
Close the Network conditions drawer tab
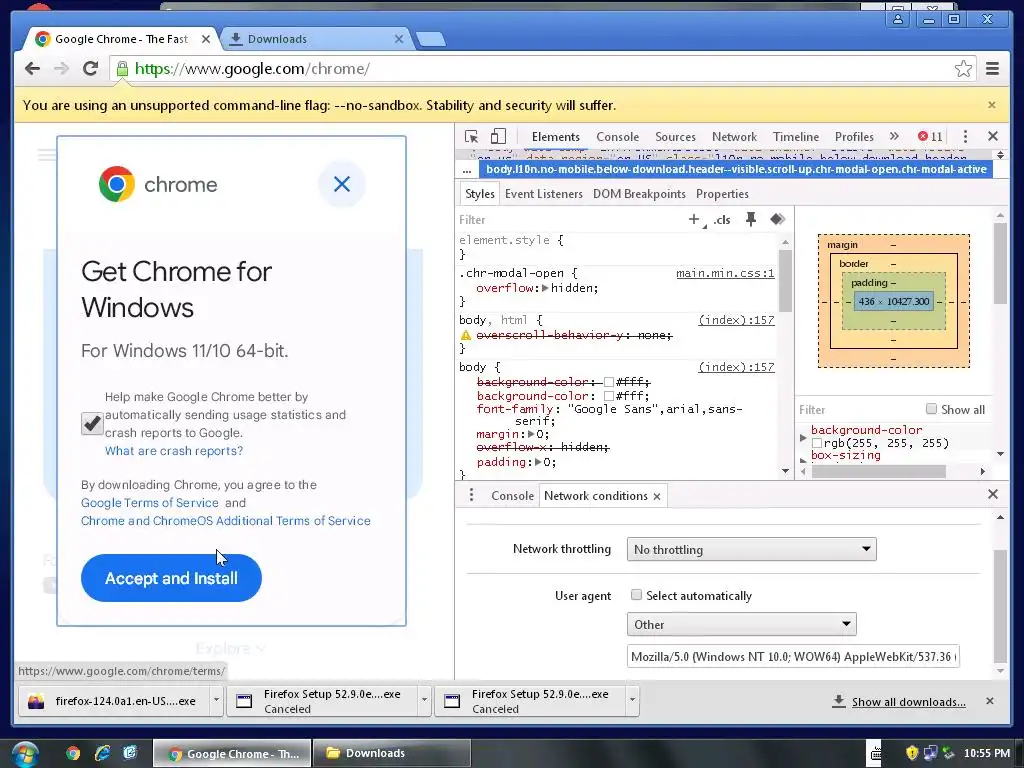(657, 496)
